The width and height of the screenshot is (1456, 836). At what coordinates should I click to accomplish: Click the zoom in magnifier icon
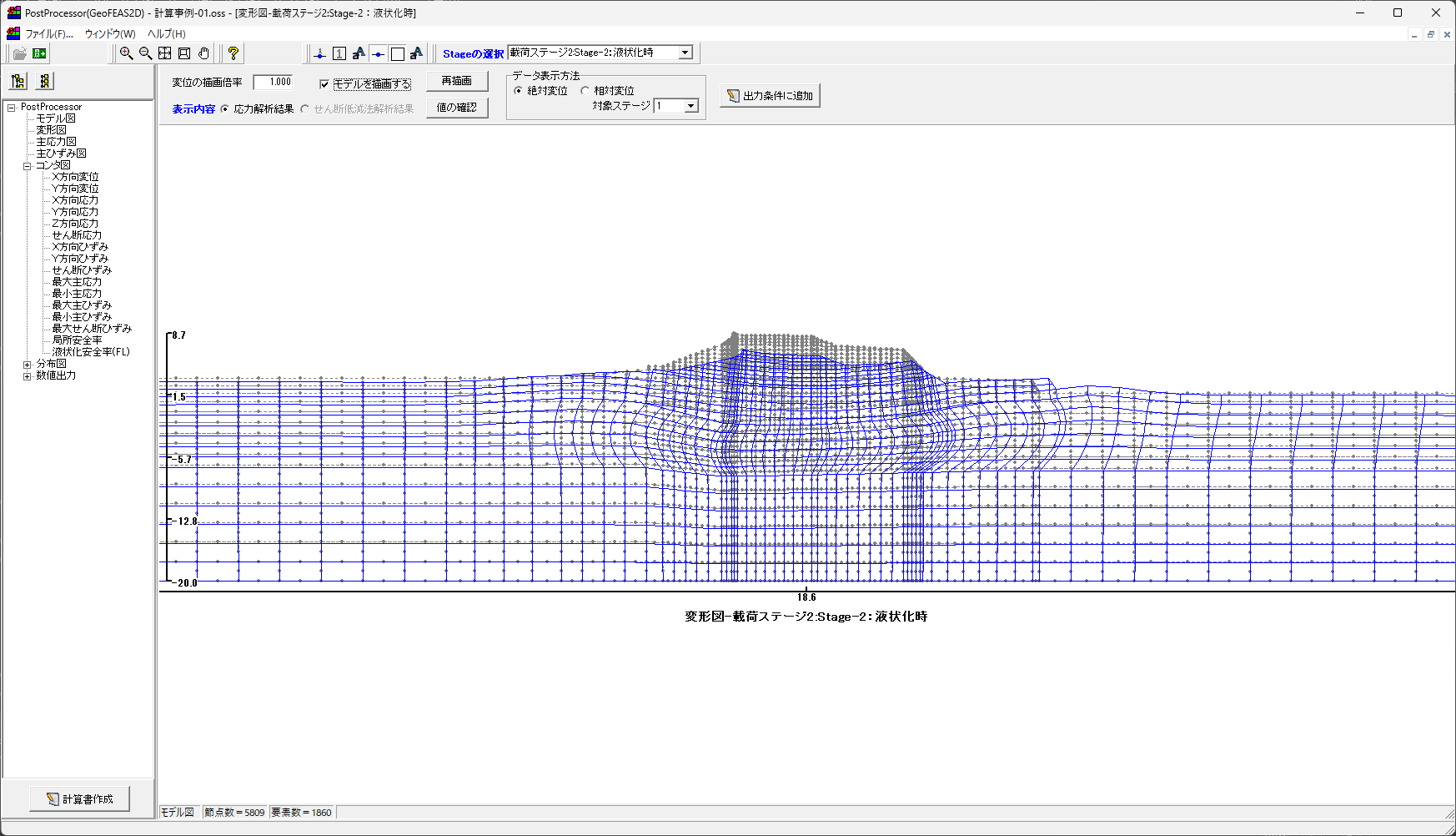[x=126, y=53]
